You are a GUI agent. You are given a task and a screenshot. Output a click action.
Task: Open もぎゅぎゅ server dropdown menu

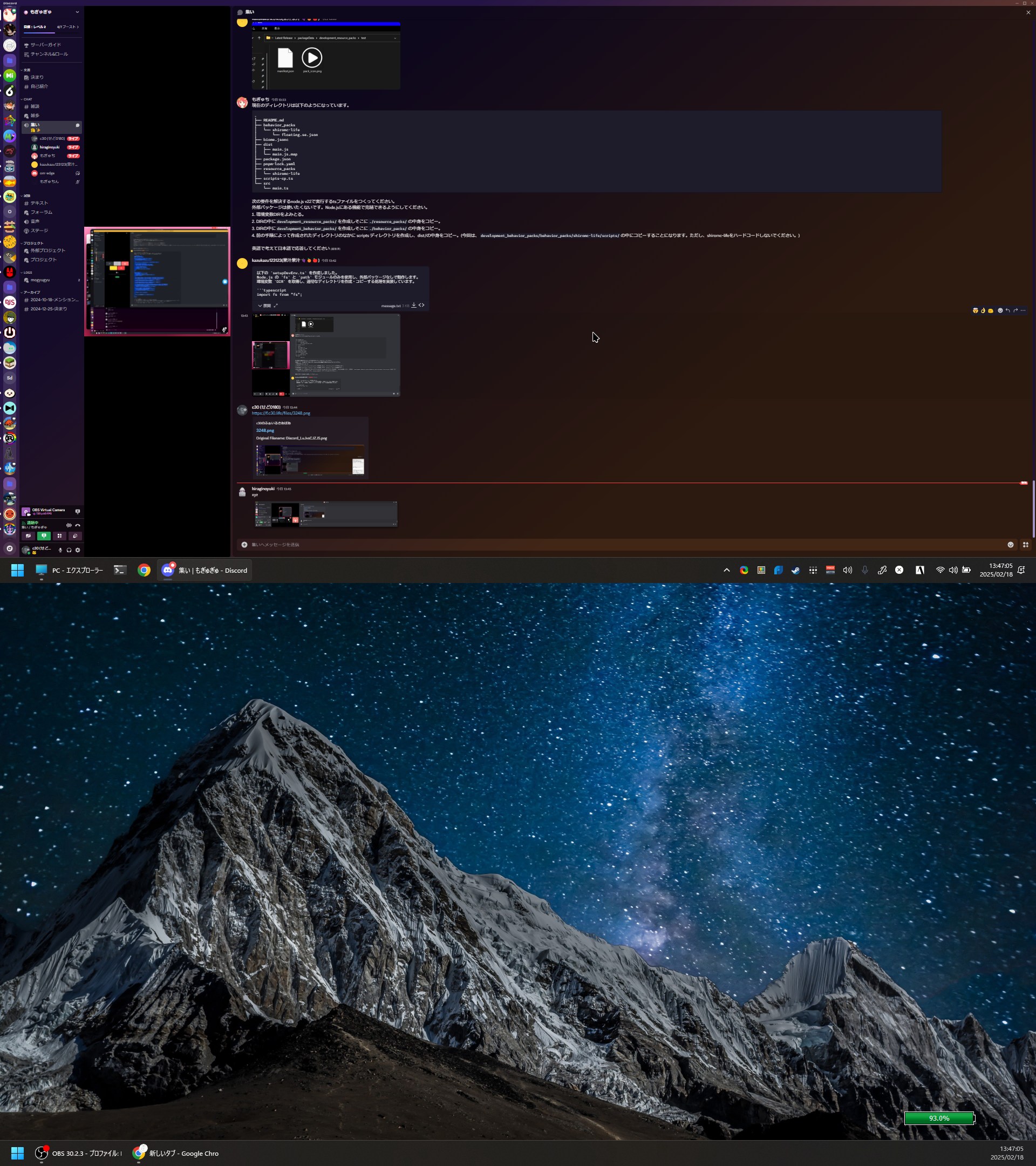[x=77, y=12]
